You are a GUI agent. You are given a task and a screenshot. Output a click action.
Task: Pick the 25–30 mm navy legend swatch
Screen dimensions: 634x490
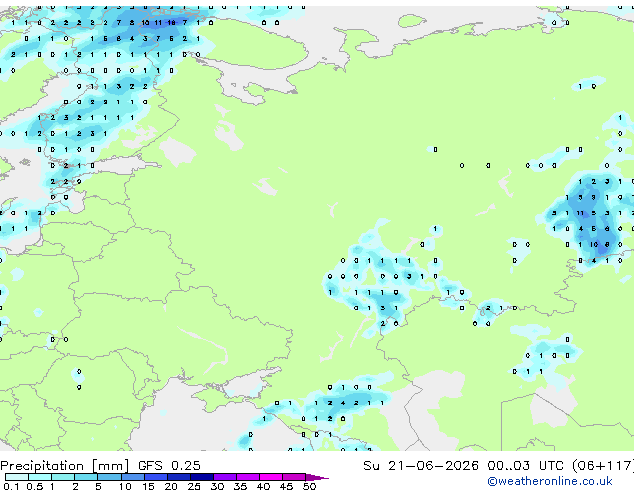[x=202, y=477]
